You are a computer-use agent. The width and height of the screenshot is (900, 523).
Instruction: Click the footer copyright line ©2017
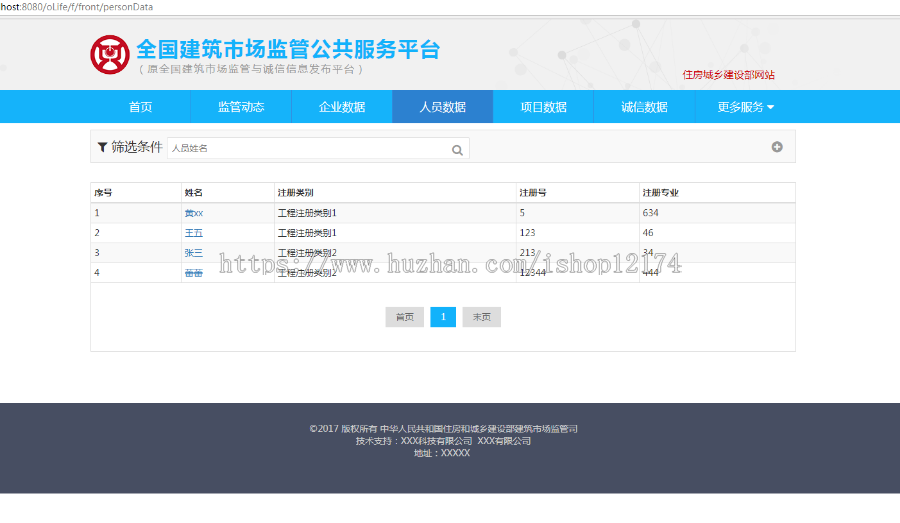click(x=443, y=429)
